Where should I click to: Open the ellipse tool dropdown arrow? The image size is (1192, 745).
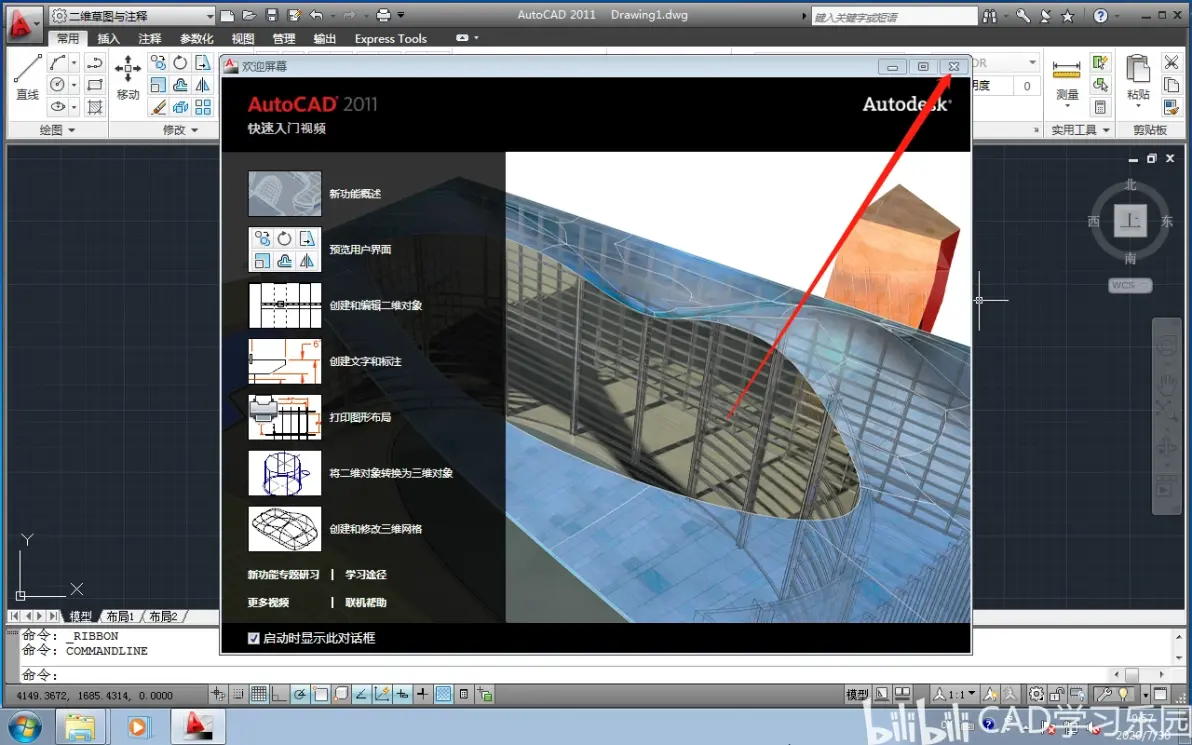(74, 107)
